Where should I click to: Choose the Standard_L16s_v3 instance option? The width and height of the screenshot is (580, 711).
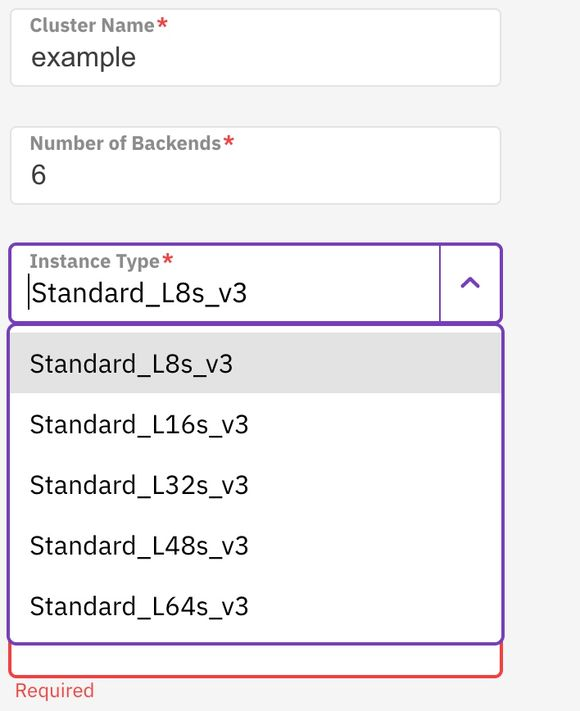tap(255, 424)
